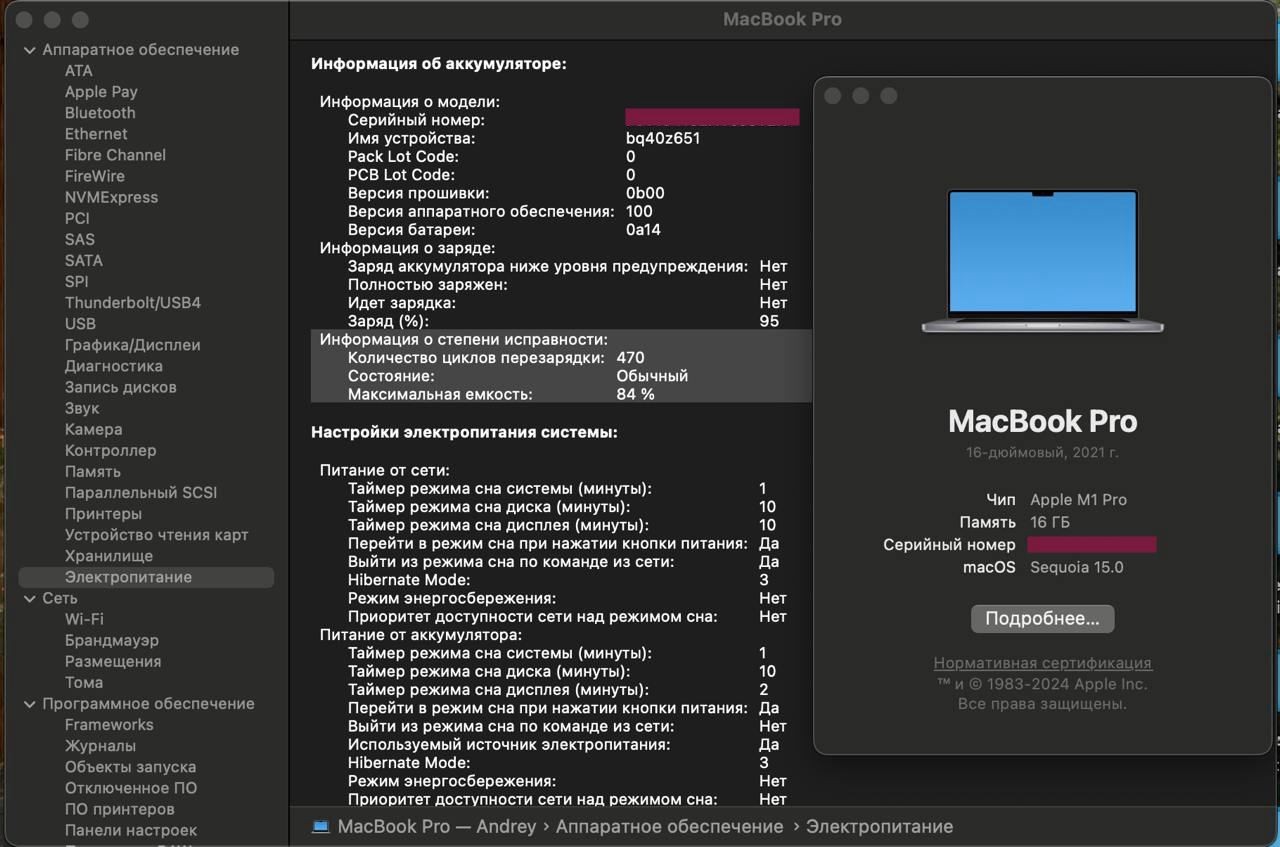Select the PCI sidebar item
This screenshot has width=1280, height=847.
(x=77, y=218)
